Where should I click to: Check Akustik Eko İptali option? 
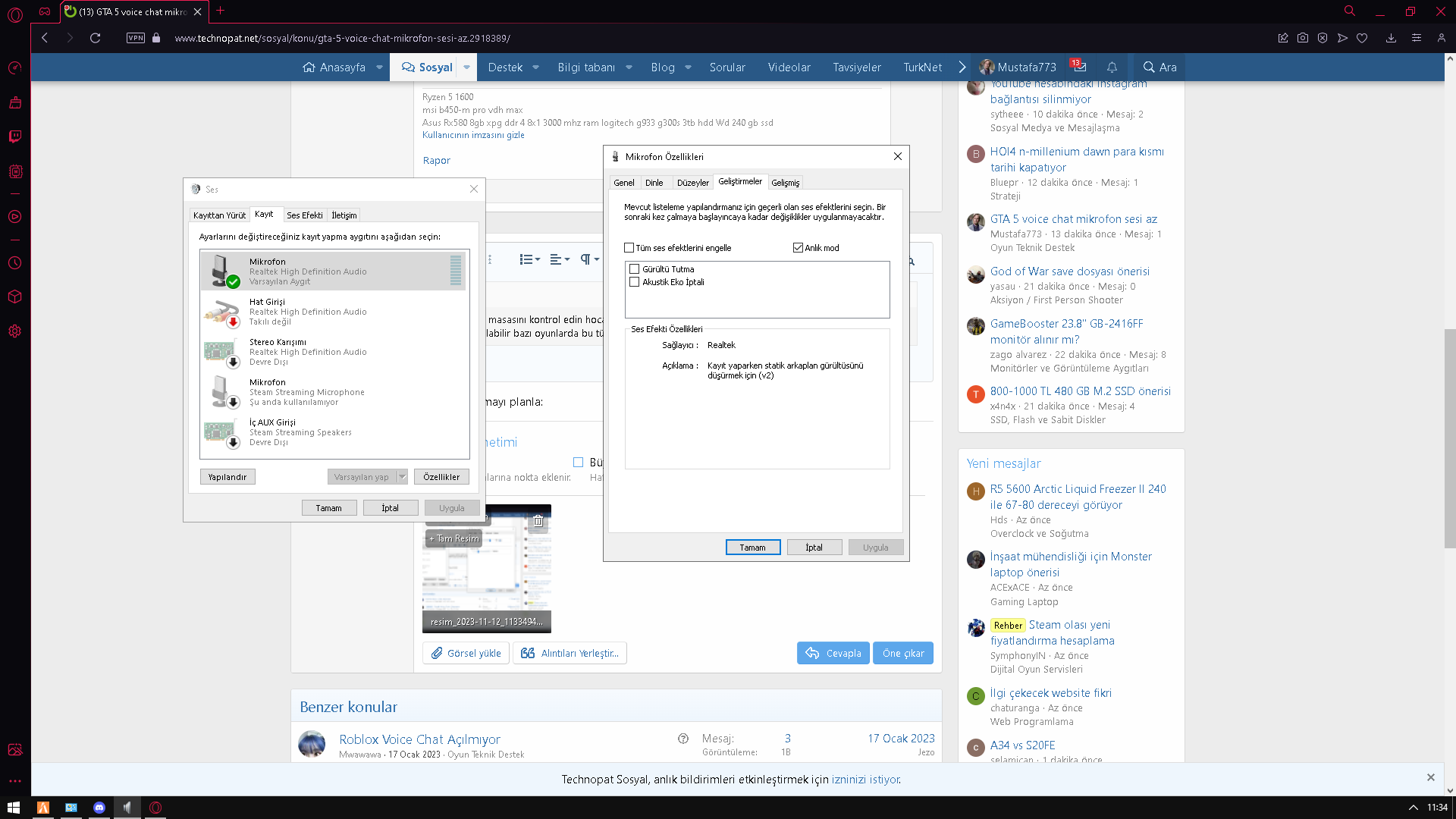click(x=635, y=282)
